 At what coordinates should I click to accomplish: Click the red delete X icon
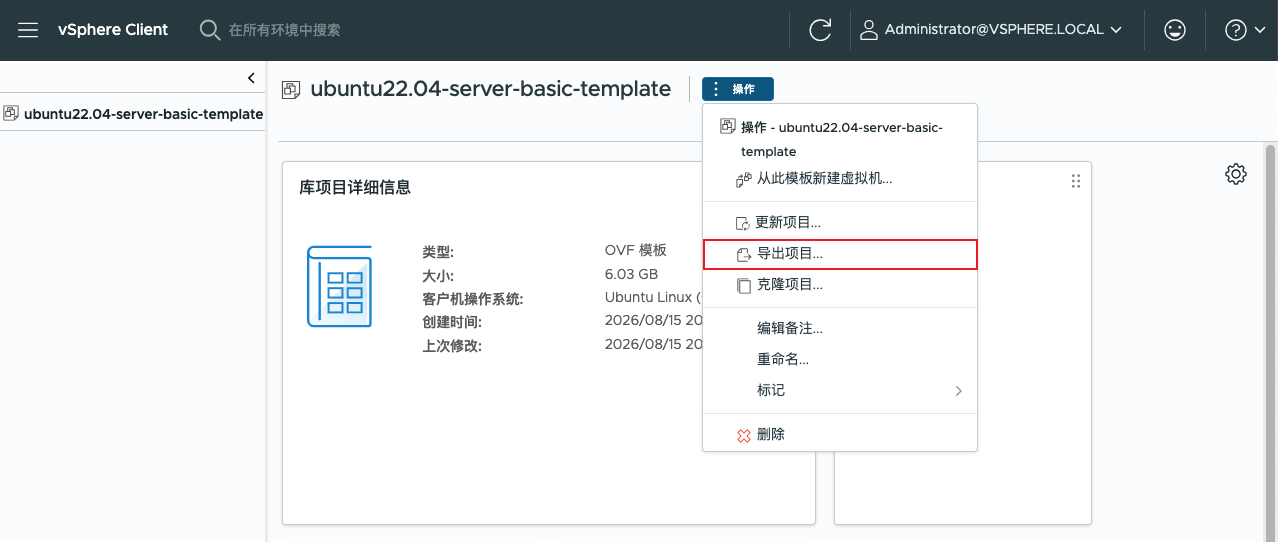click(x=743, y=435)
